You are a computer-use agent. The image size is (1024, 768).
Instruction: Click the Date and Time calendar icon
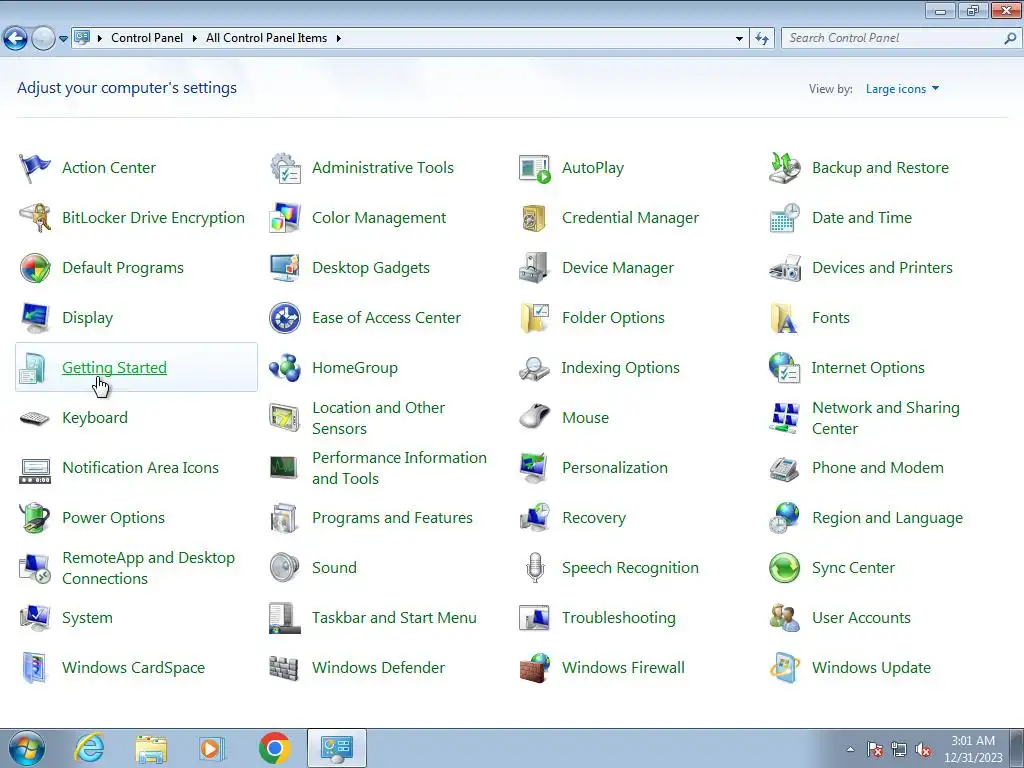[x=784, y=217]
